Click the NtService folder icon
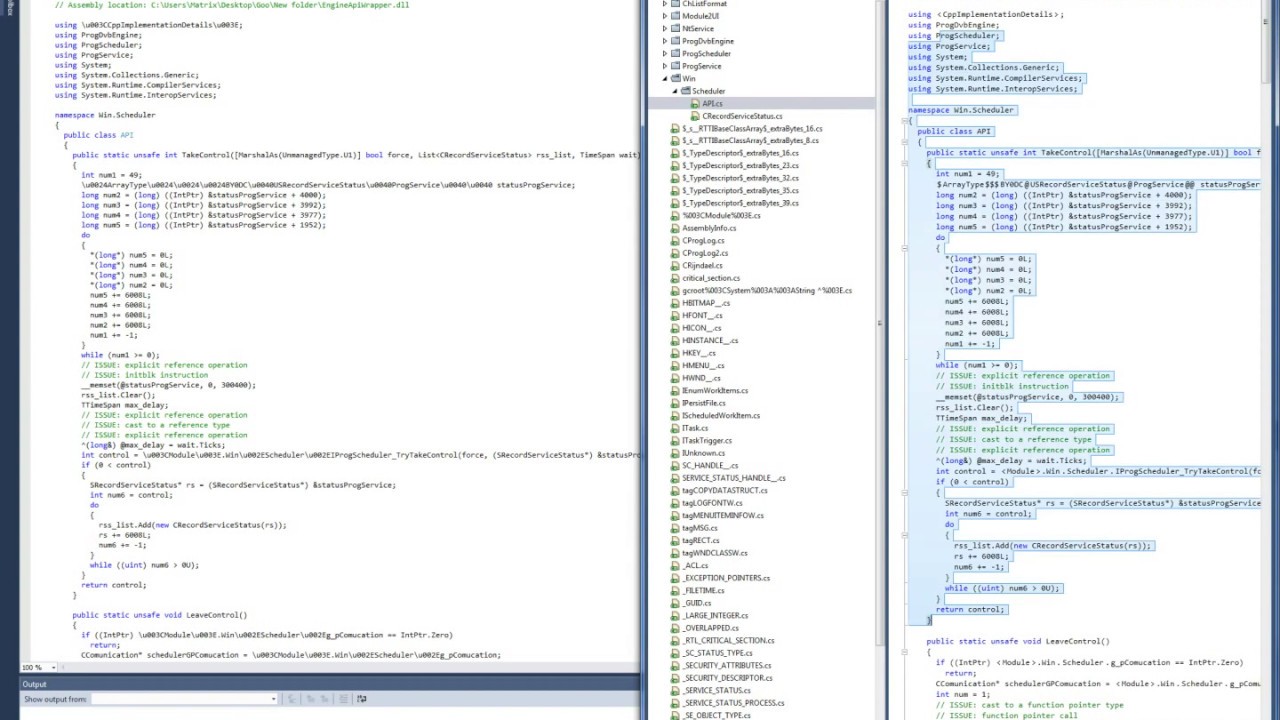 tap(675, 29)
